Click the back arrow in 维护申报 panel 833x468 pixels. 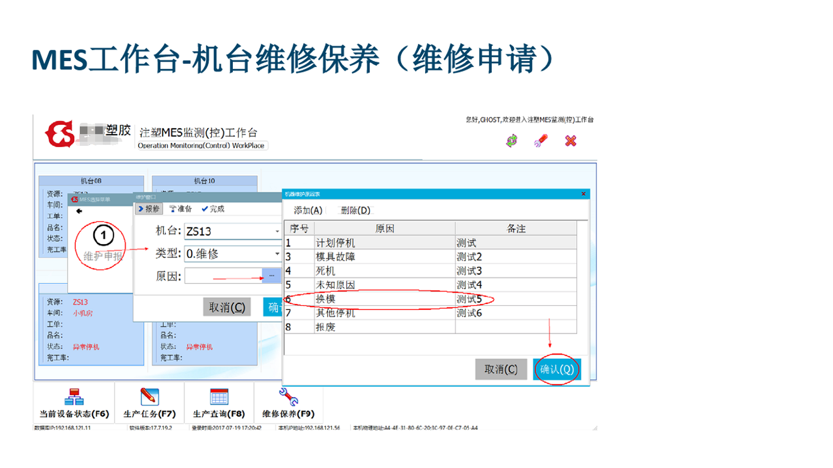(79, 211)
